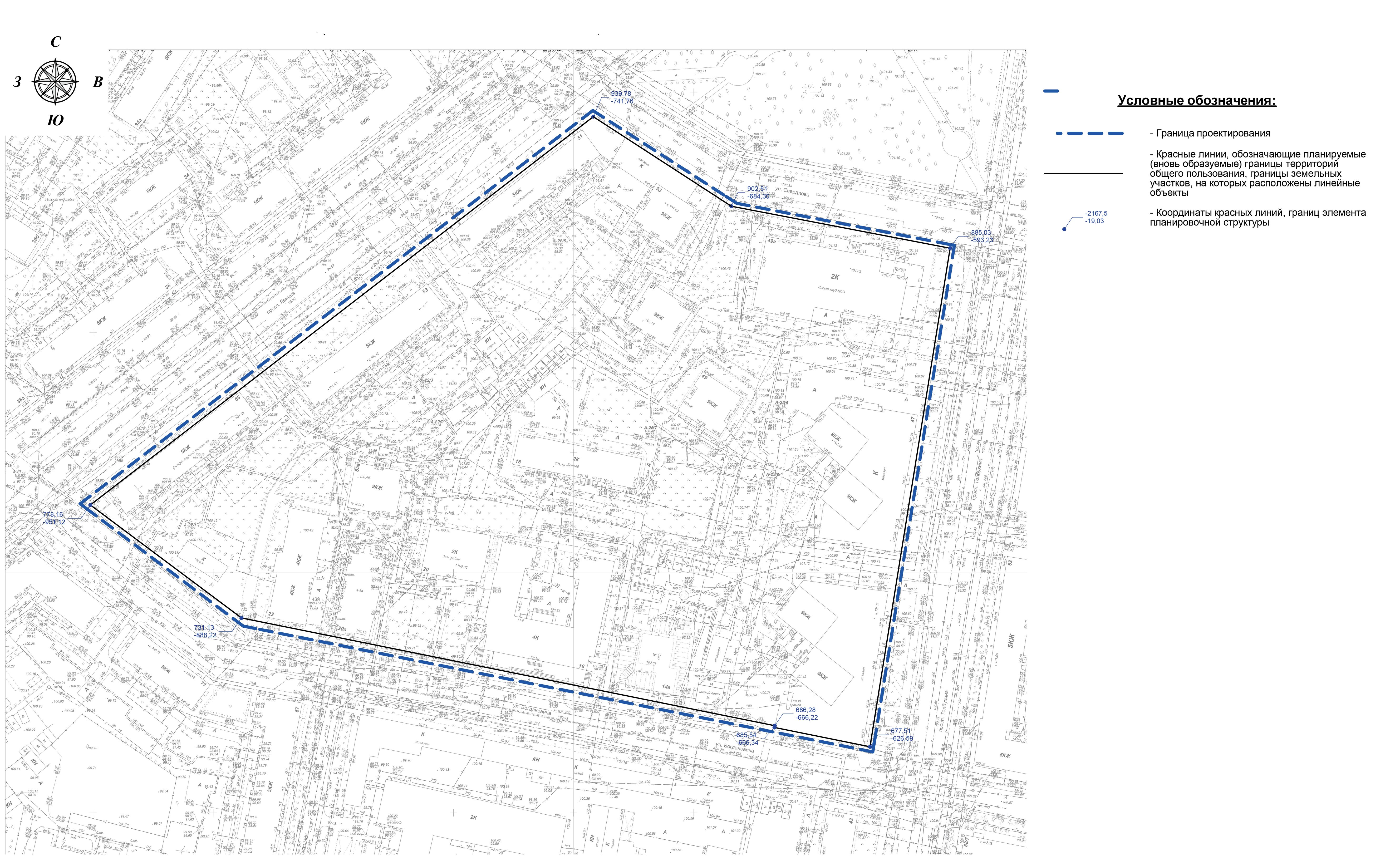
Task: Click the west letter З beside the compass
Action: [18, 82]
